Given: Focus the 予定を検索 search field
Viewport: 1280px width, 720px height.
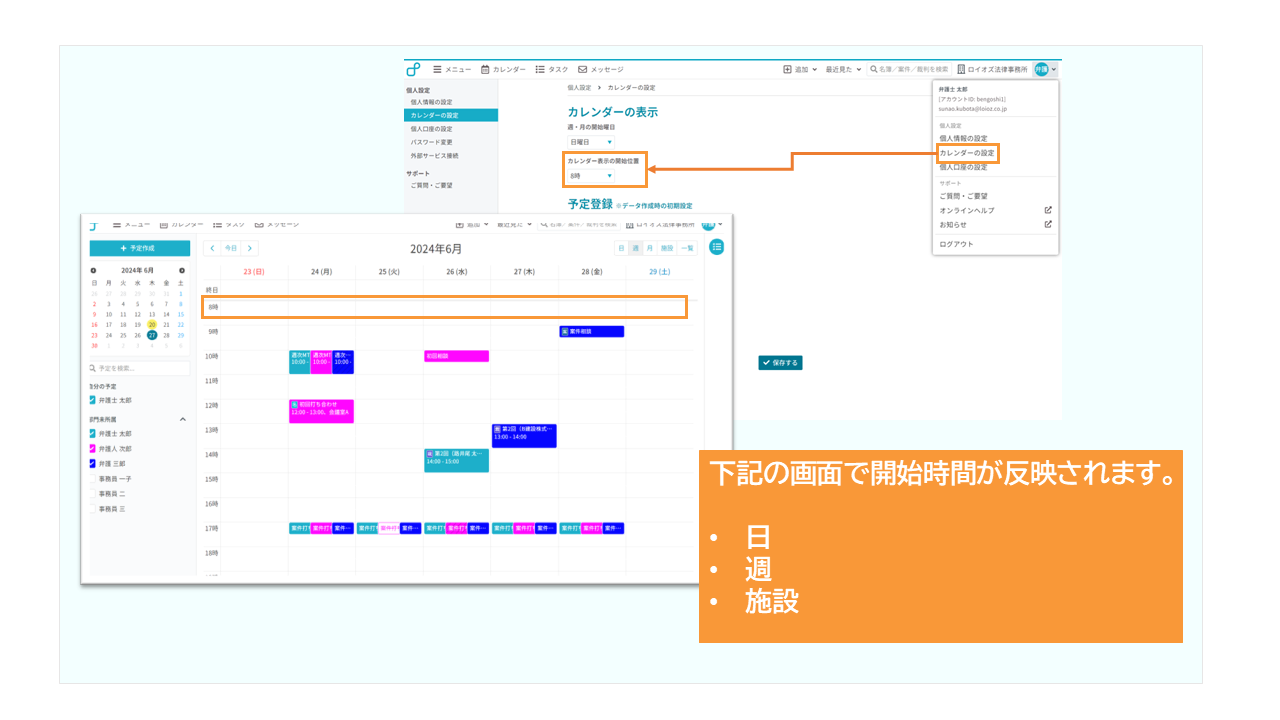Looking at the screenshot, I should (x=139, y=369).
